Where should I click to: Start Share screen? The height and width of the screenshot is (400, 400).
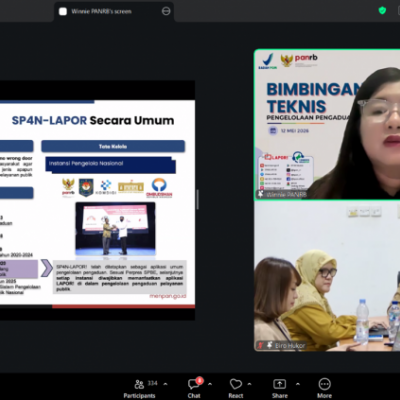click(x=280, y=389)
